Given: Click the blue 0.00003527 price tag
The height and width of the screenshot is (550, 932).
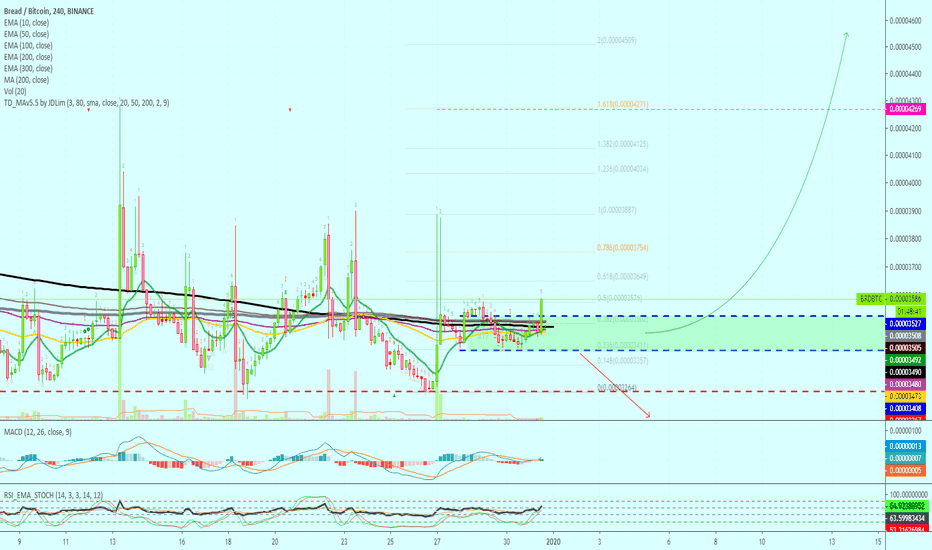Looking at the screenshot, I should (x=905, y=323).
